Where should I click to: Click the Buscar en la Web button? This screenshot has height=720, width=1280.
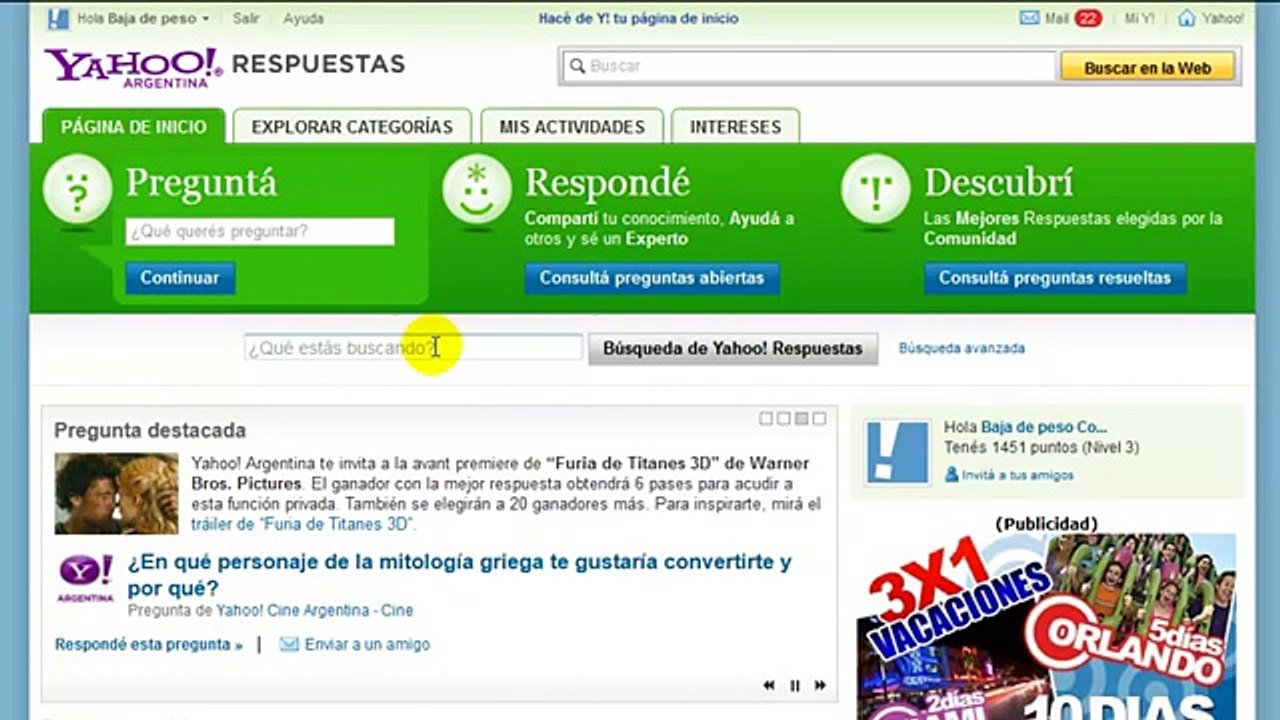[x=1147, y=67]
